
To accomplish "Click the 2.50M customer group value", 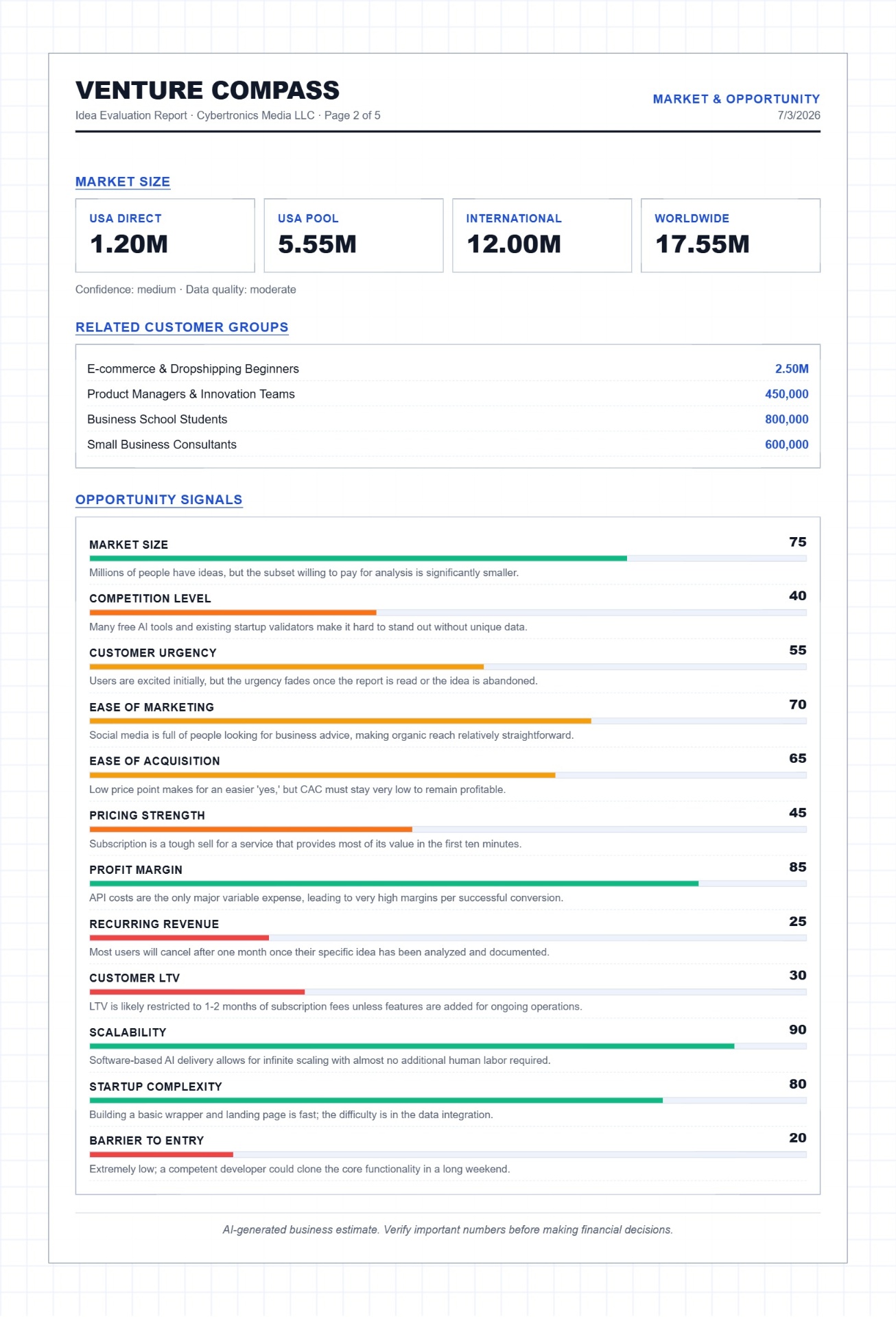I will (x=792, y=369).
